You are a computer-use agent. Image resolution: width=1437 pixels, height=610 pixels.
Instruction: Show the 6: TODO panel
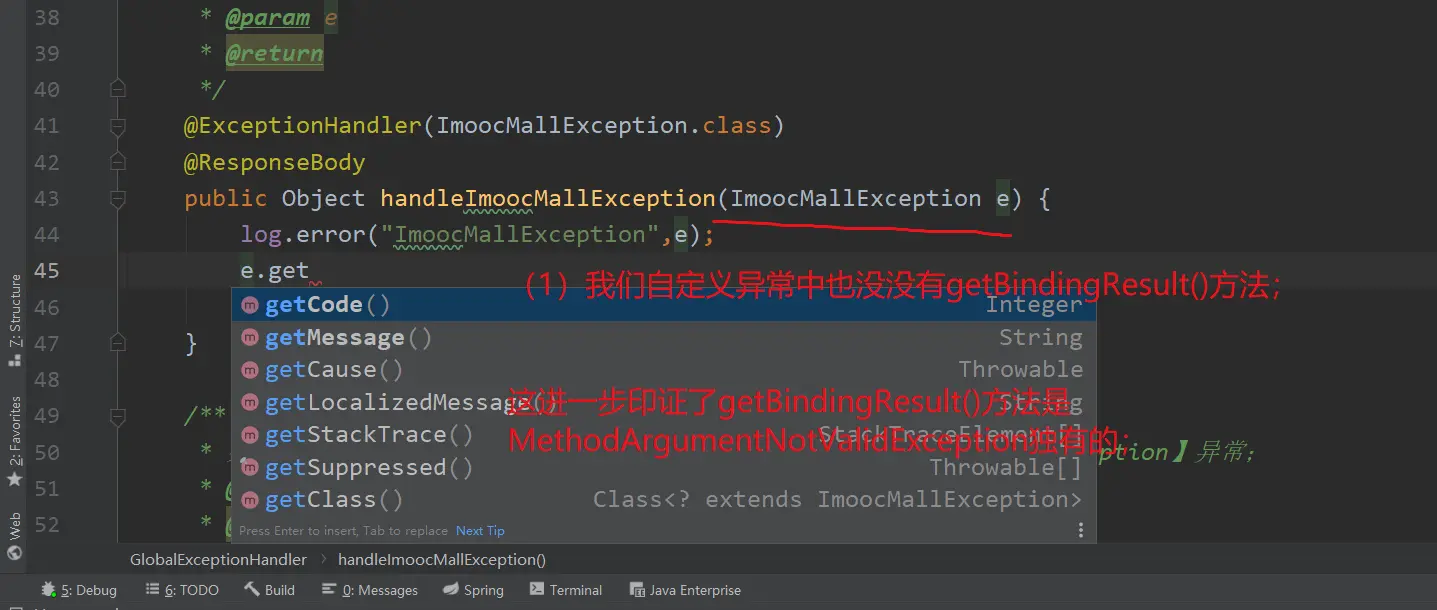[x=182, y=590]
